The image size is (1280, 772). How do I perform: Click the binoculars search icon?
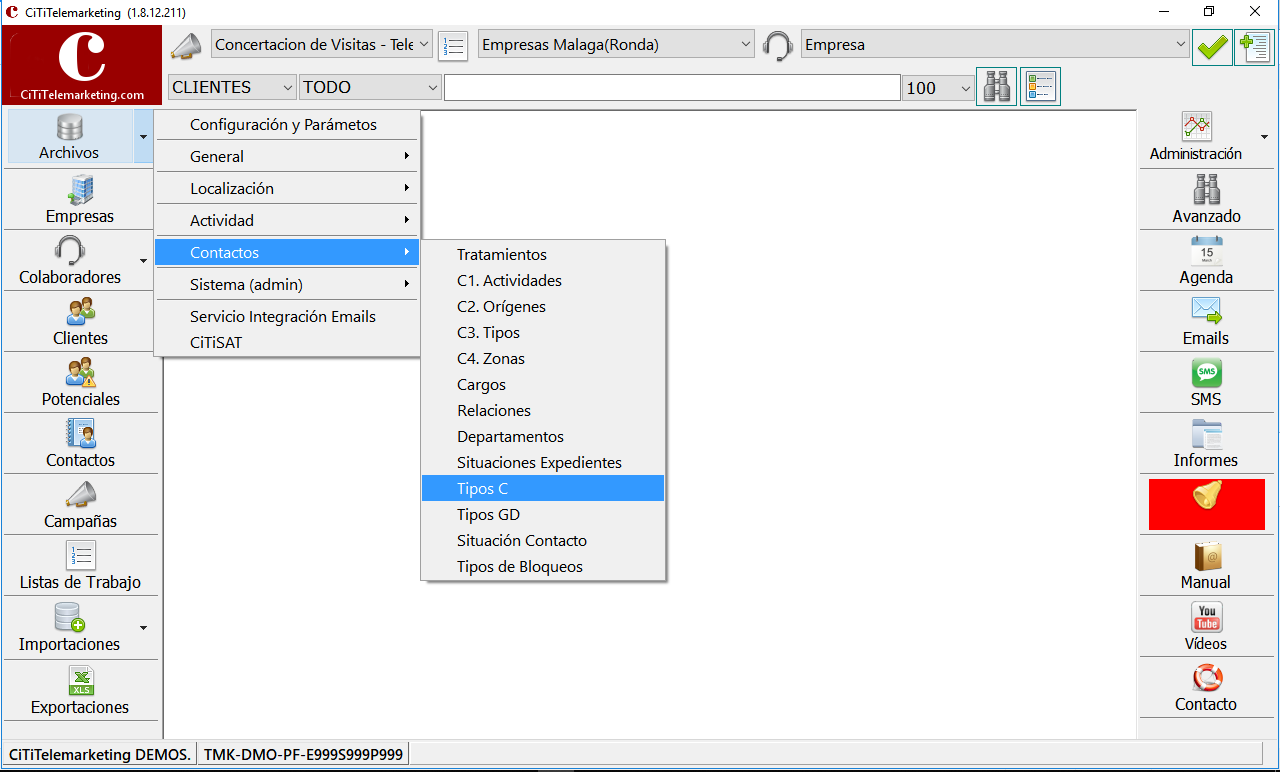996,87
